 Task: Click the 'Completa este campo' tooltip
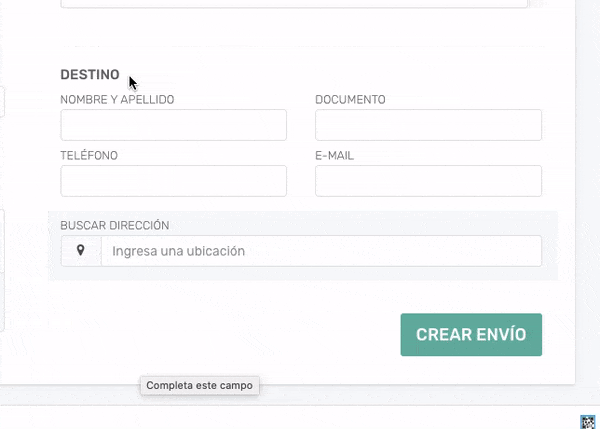pyautogui.click(x=200, y=385)
